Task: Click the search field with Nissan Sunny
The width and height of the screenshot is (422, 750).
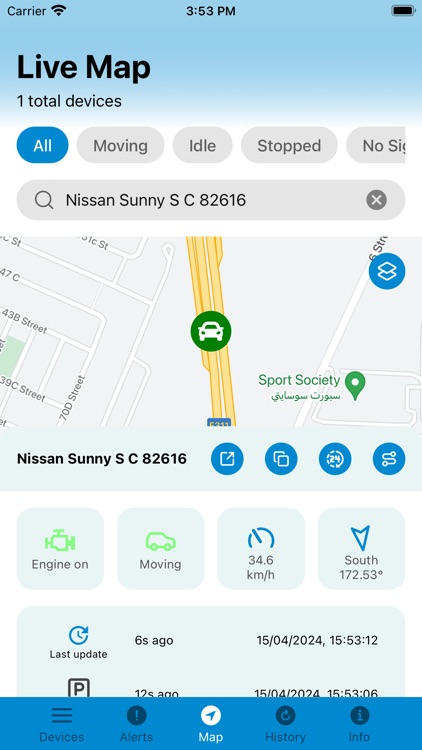Action: pyautogui.click(x=211, y=200)
